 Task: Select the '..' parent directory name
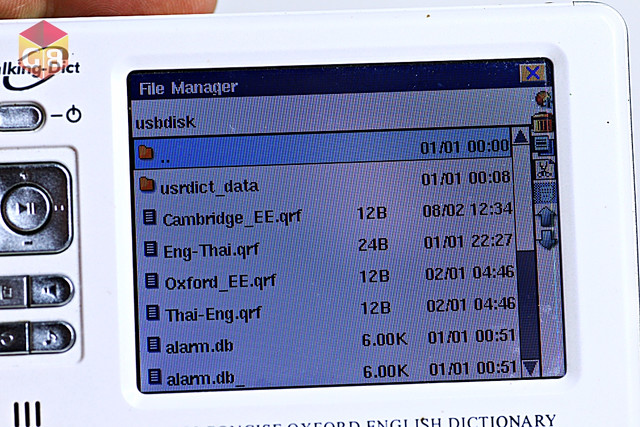click(165, 160)
